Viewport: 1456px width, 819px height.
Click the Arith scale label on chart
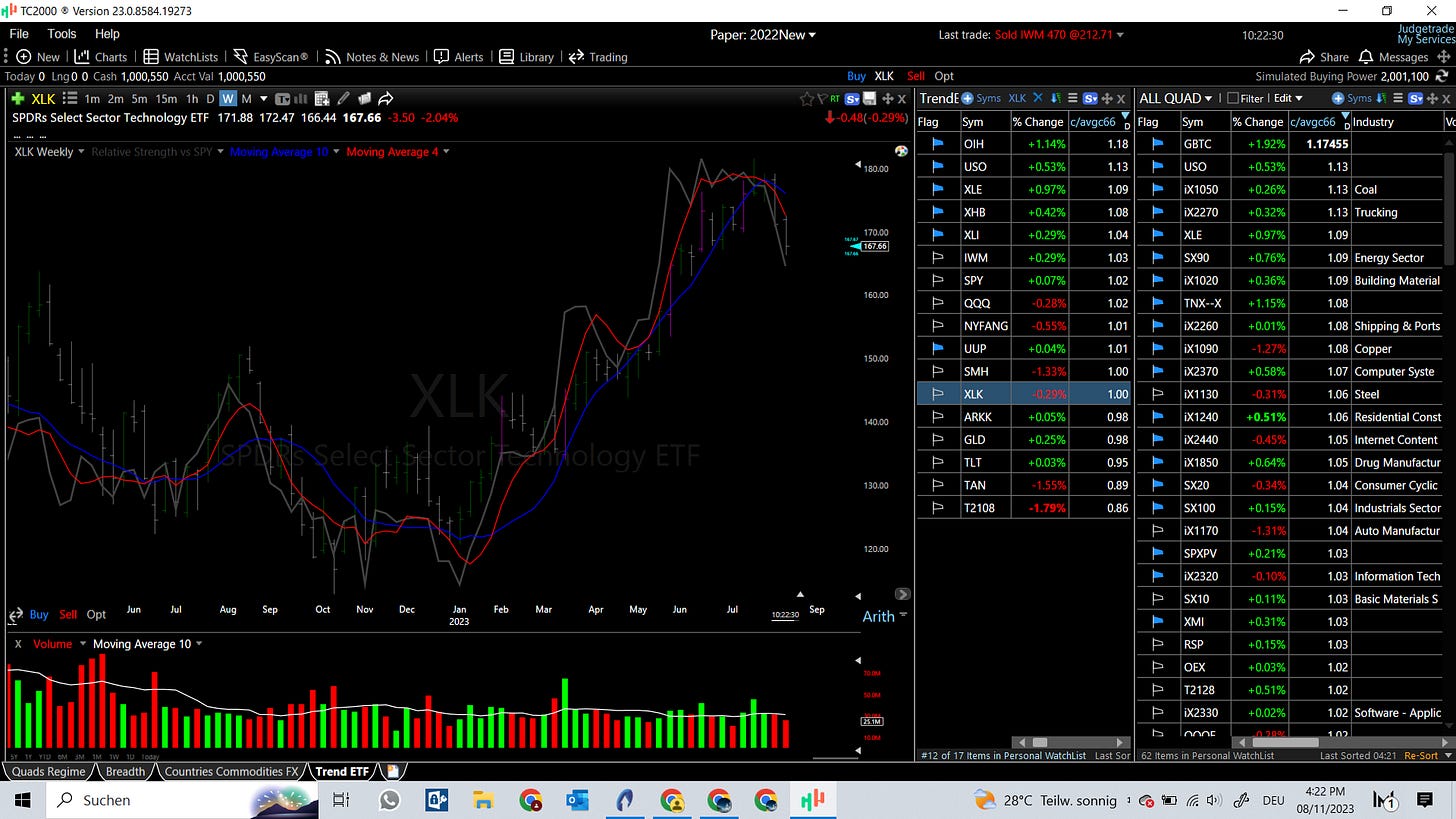tap(878, 616)
